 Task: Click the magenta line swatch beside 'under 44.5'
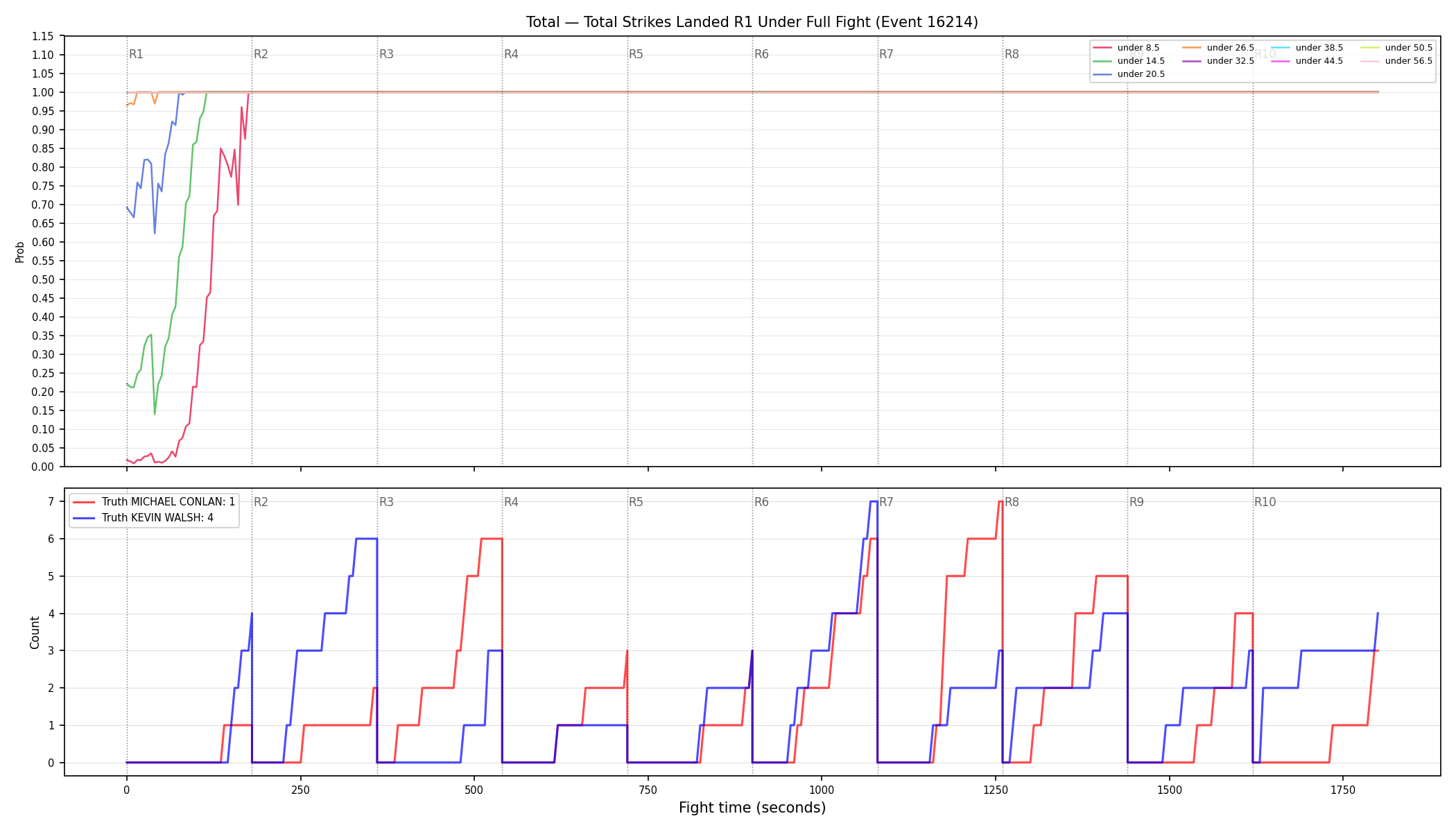click(x=1281, y=61)
